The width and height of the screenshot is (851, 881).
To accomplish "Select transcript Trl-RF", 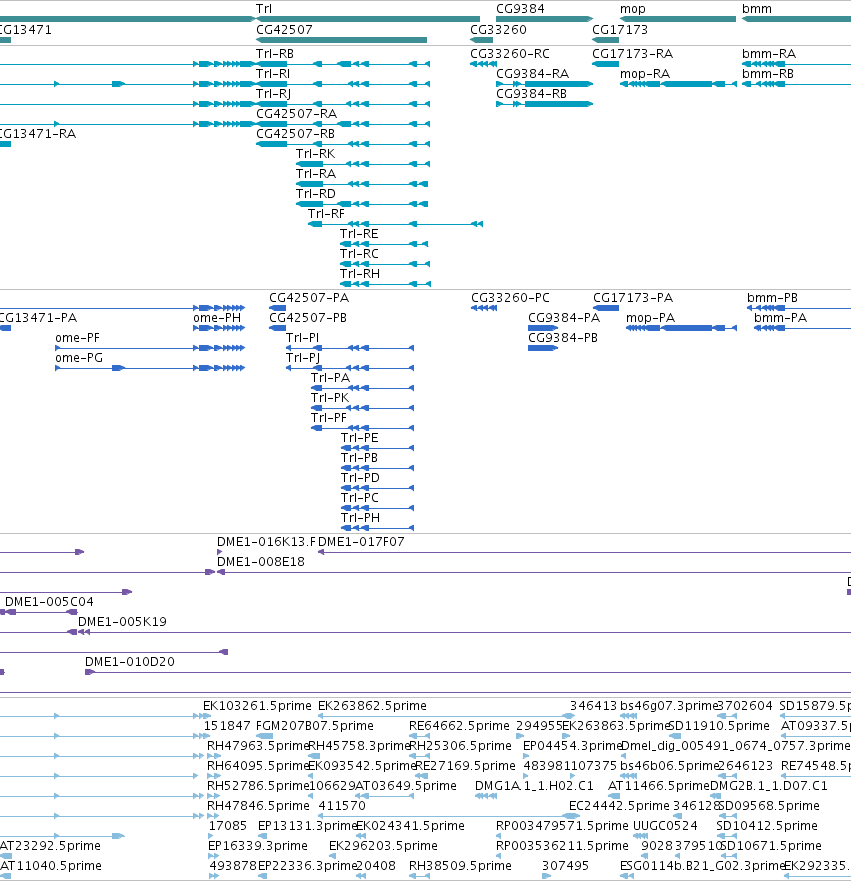I will (x=326, y=214).
